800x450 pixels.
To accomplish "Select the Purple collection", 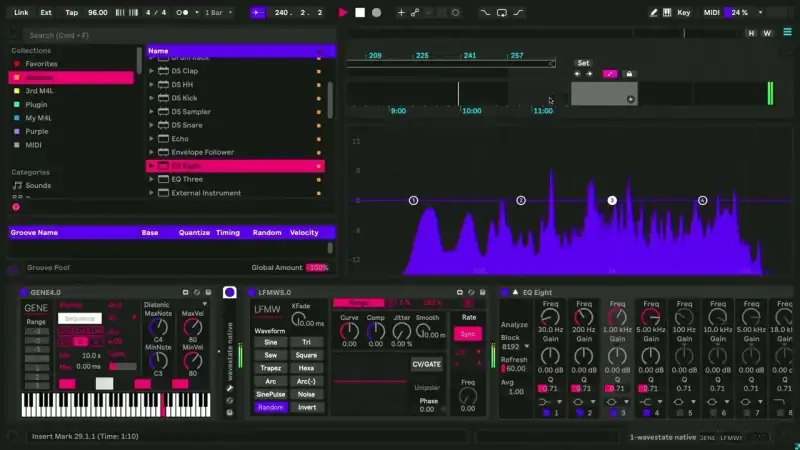I will [37, 132].
